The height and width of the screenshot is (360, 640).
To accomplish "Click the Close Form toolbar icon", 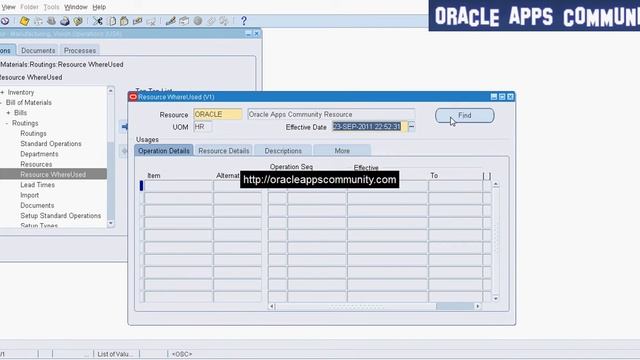I will click(78, 21).
